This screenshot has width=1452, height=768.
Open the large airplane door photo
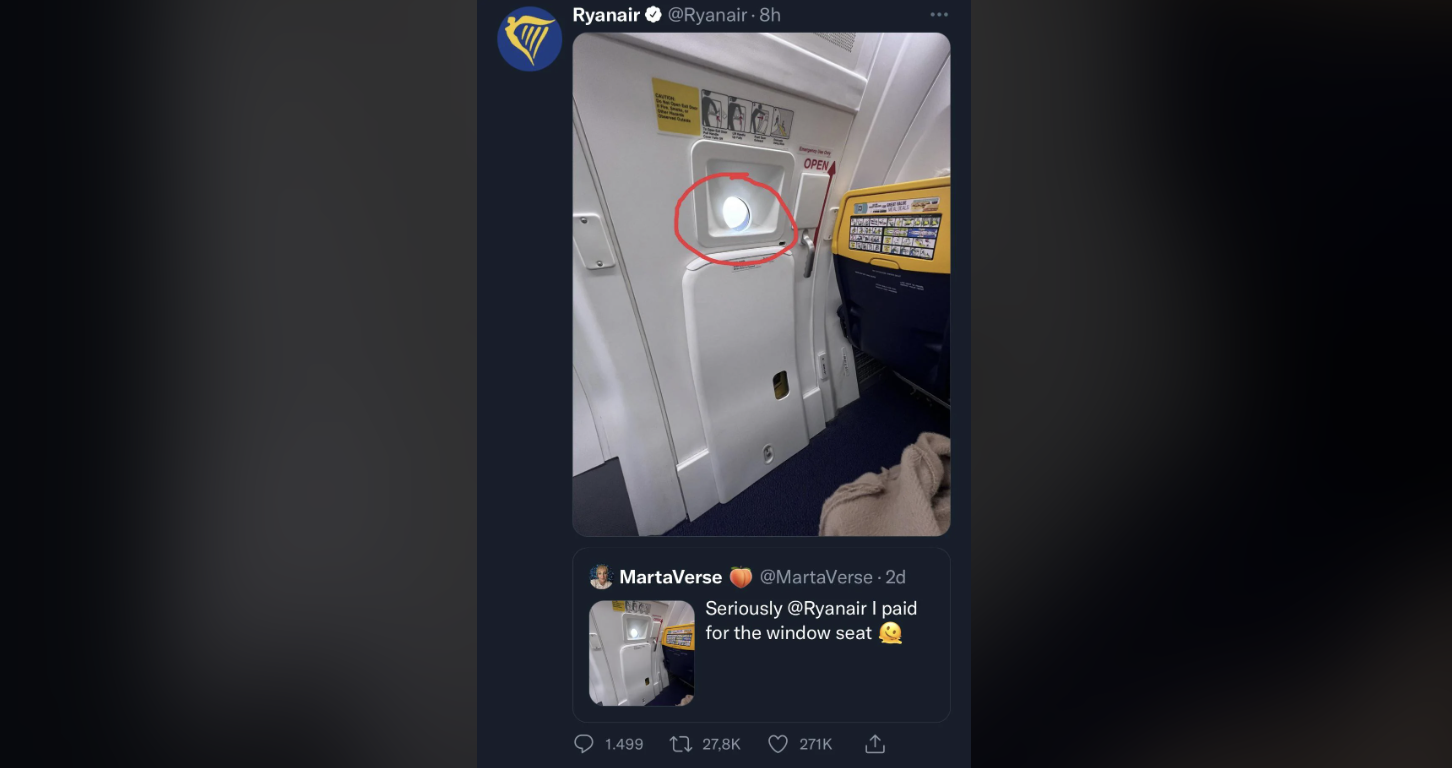tap(761, 284)
